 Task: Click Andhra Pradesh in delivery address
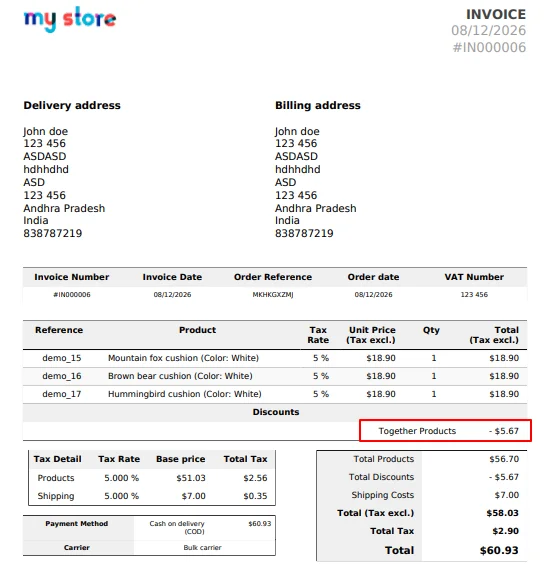coord(64,208)
